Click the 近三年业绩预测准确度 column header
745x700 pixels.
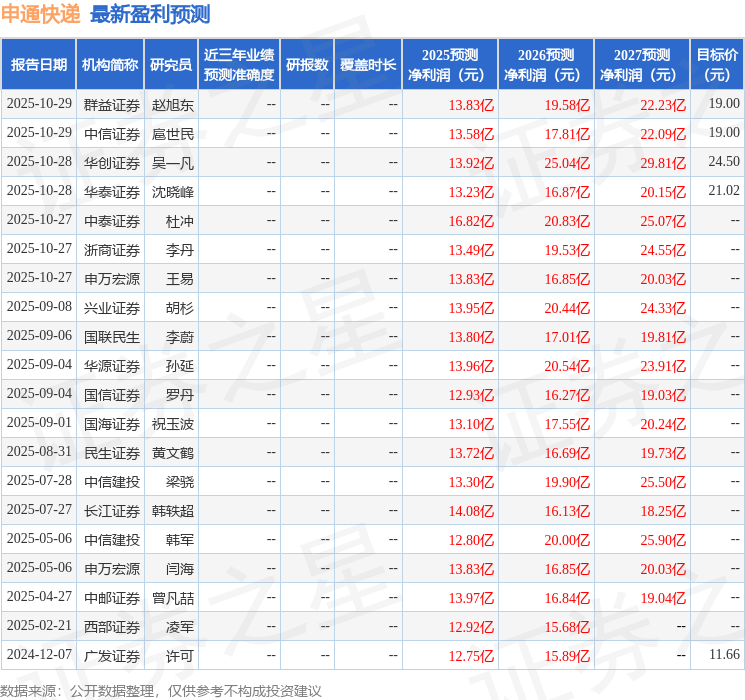pyautogui.click(x=238, y=65)
